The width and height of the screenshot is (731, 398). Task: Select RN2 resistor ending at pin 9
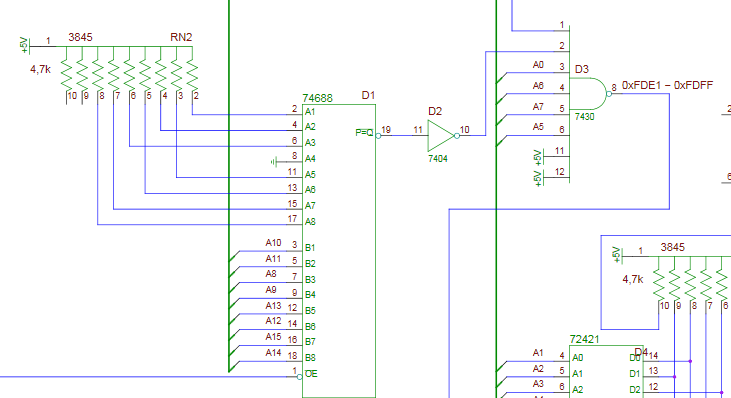coord(82,75)
